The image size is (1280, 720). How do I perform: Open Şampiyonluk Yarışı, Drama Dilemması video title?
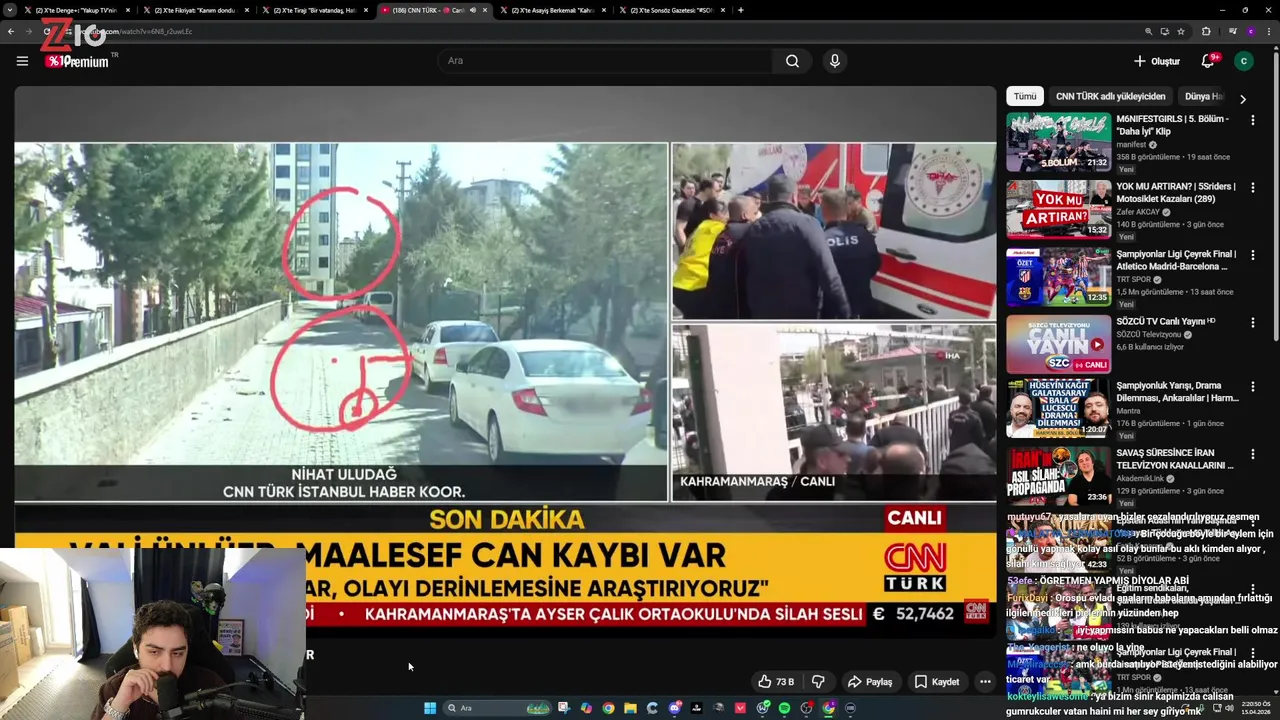click(1177, 392)
